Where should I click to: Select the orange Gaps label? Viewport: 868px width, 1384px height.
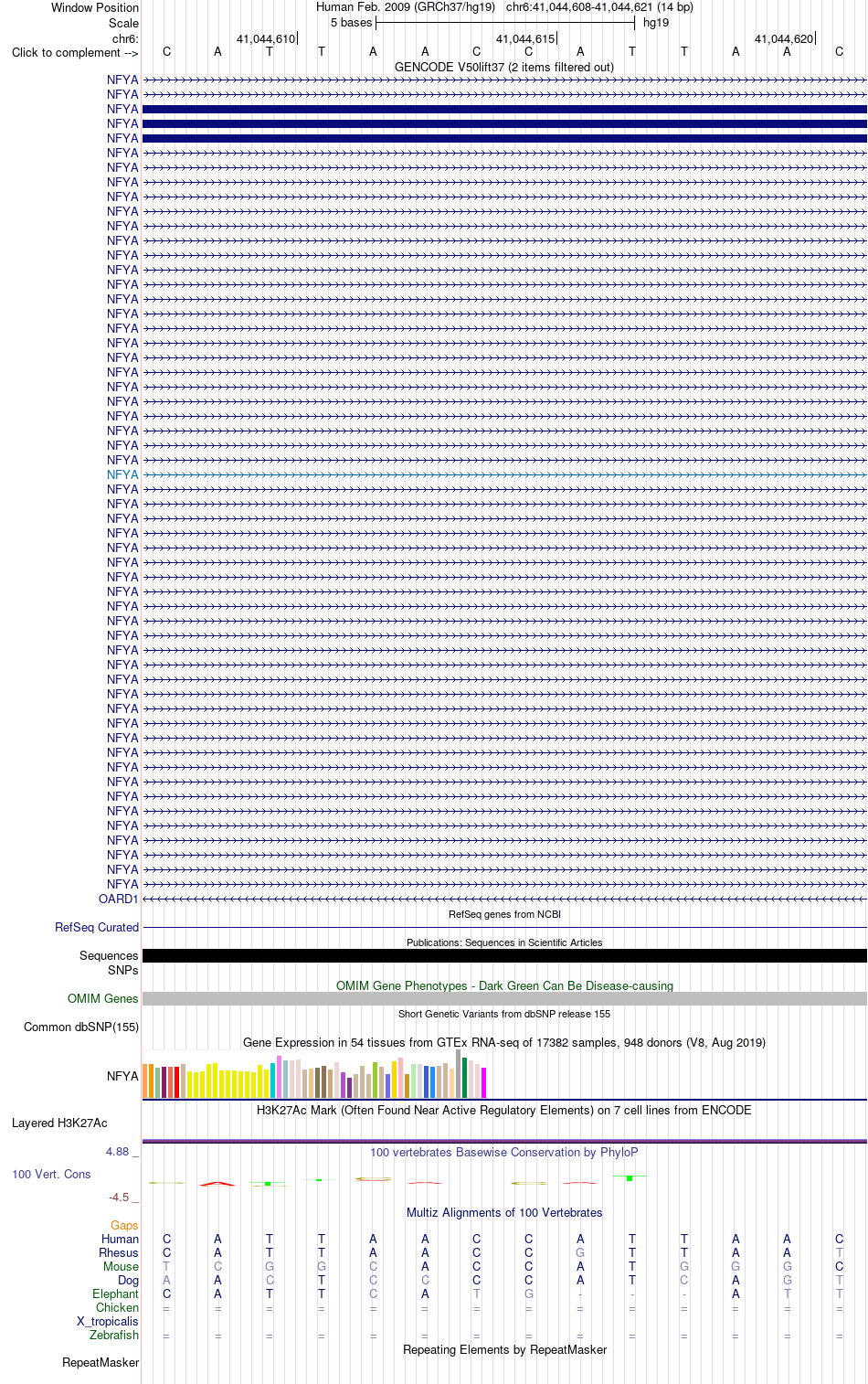pos(124,1225)
